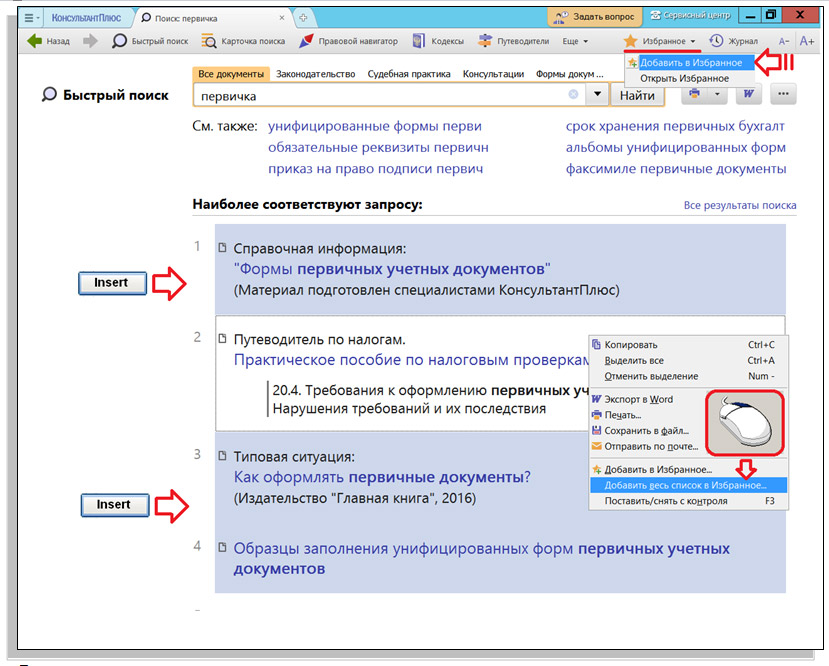Image resolution: width=829 pixels, height=666 pixels.
Task: Launch Правовой навигатор from toolbar
Action: pos(348,41)
